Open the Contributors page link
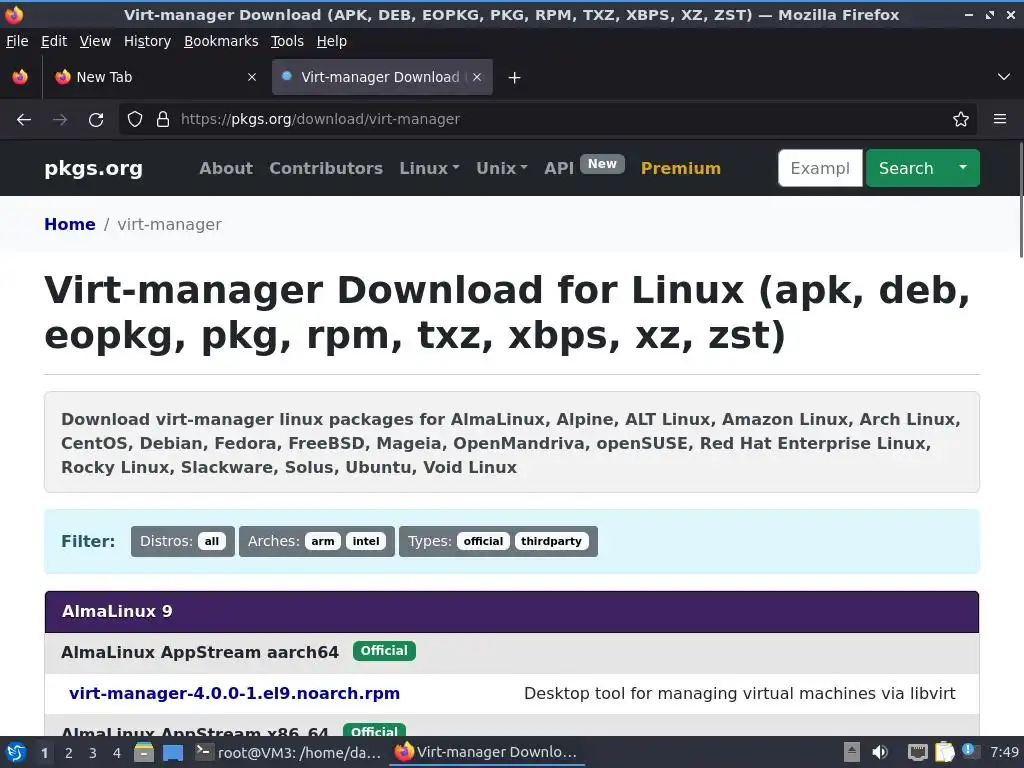1024x768 pixels. 326,168
